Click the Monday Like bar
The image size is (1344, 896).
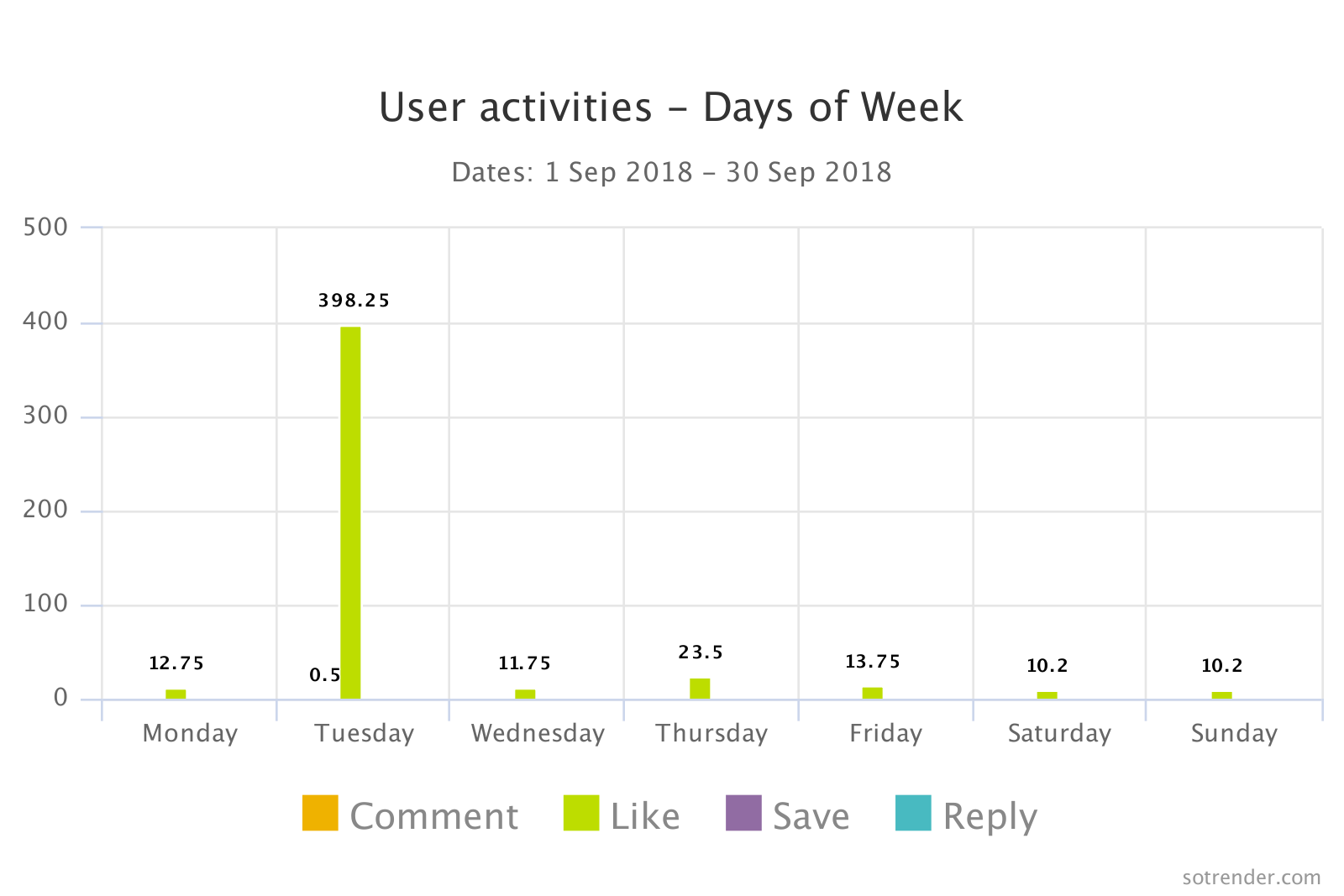coord(176,694)
